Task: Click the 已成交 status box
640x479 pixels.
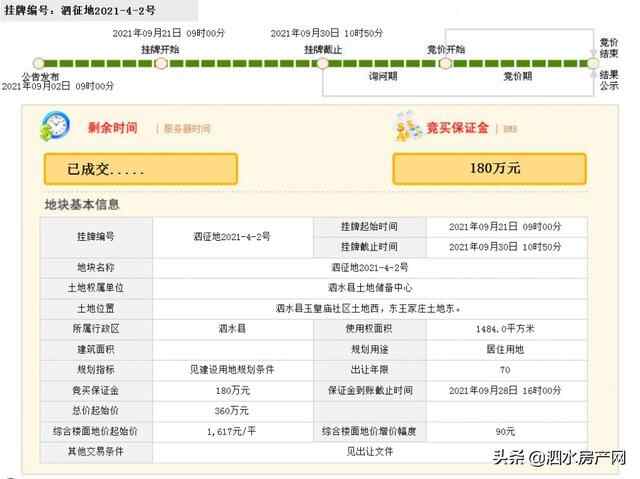Action: pyautogui.click(x=141, y=169)
